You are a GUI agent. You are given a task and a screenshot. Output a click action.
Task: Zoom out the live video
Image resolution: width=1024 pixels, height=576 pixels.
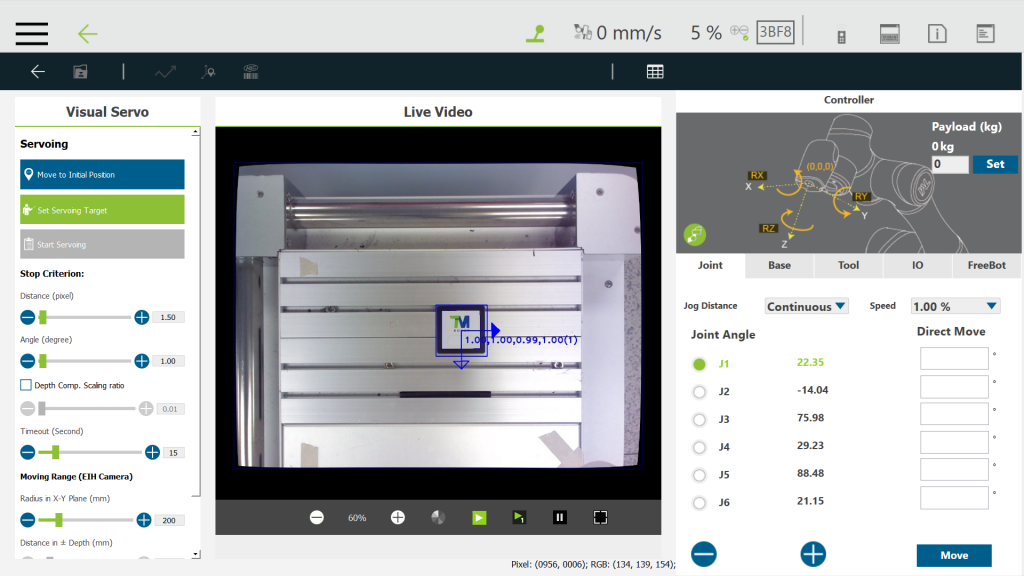pyautogui.click(x=317, y=517)
